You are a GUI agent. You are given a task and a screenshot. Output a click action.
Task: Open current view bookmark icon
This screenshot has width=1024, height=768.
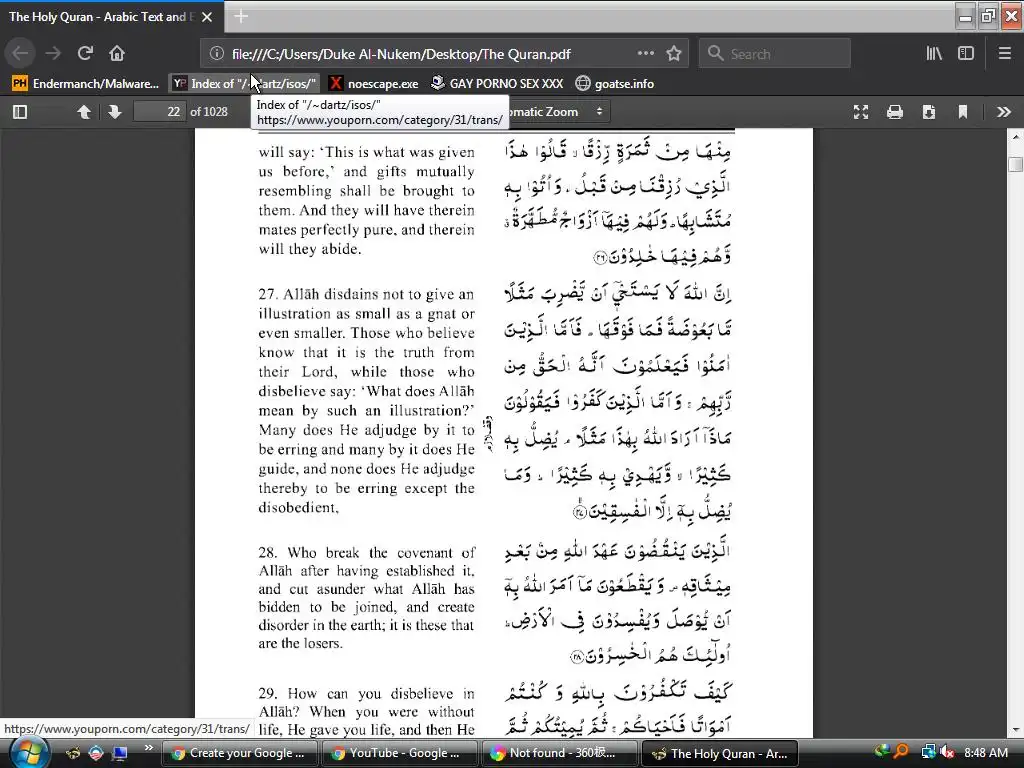tap(963, 112)
